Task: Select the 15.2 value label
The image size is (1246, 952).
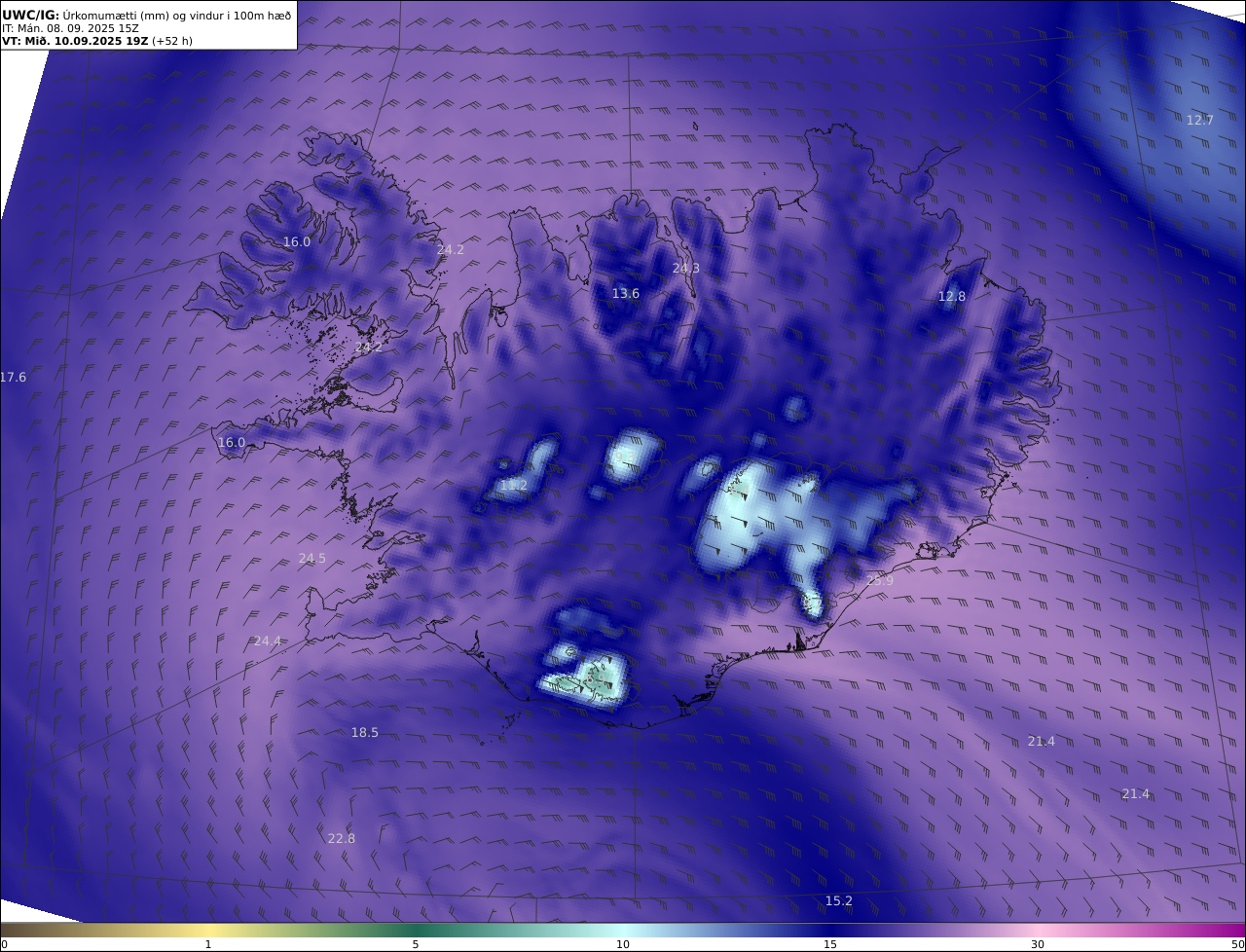Action: (x=839, y=900)
